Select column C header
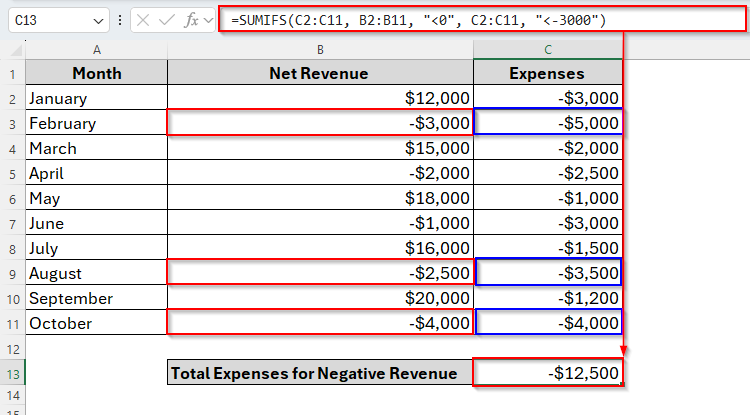Image resolution: width=750 pixels, height=415 pixels. point(548,48)
